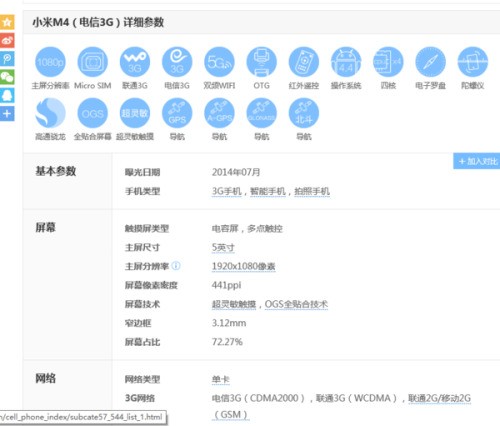Open the 联通2G/移动2G link
Image resolution: width=500 pixels, height=426 pixels.
[440, 398]
